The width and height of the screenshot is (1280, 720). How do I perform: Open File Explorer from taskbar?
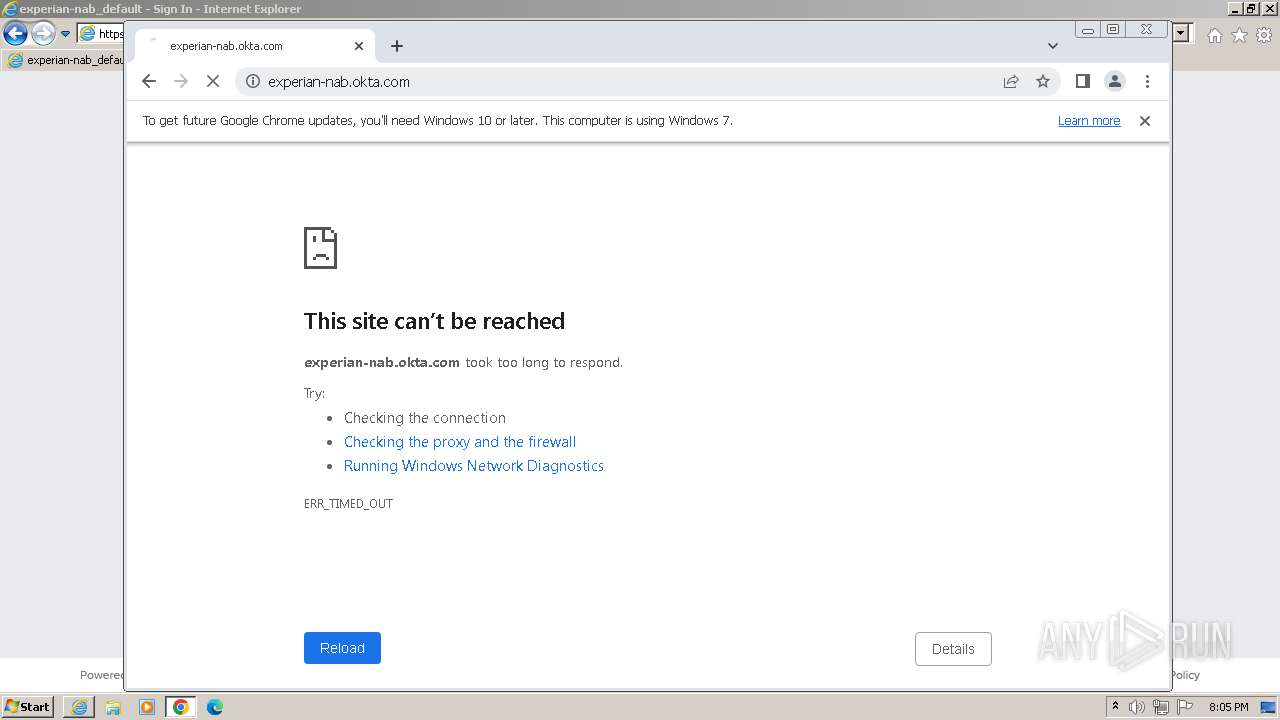(x=113, y=707)
